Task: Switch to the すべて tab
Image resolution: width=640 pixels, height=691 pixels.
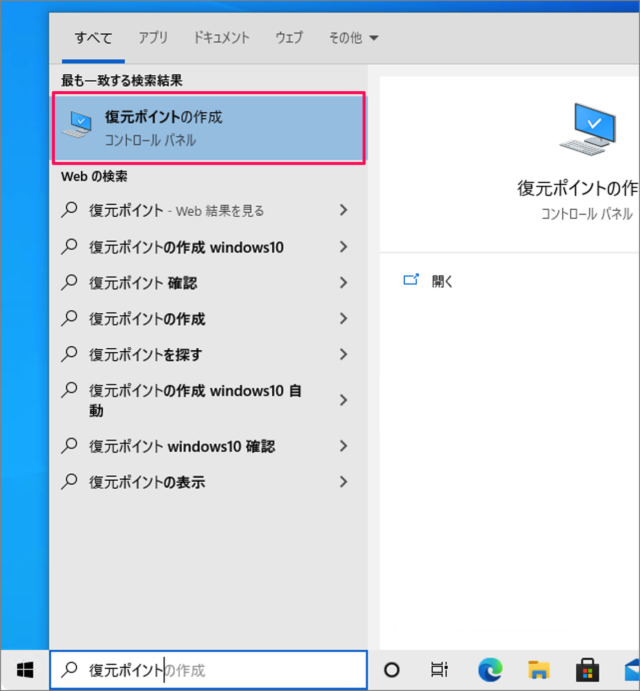Action: [x=93, y=38]
